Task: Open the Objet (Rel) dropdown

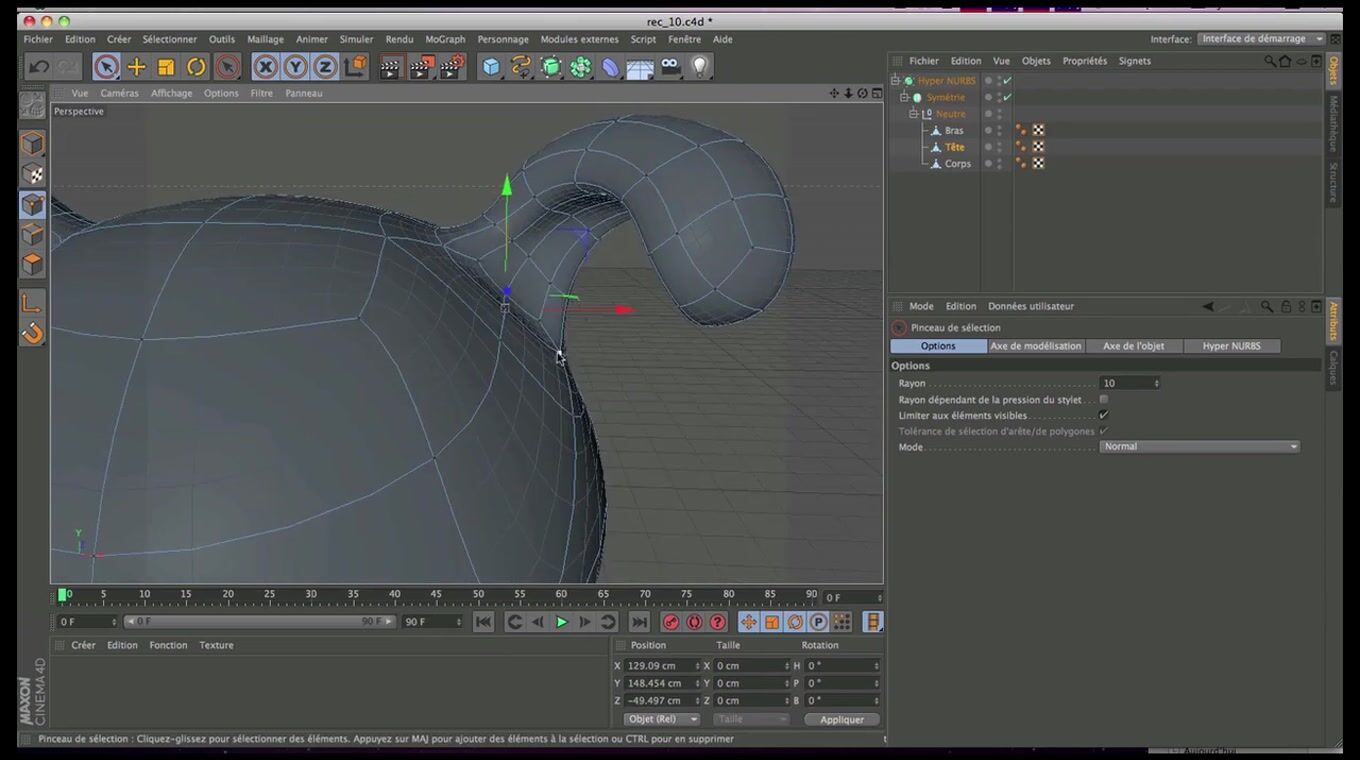Action: click(x=661, y=719)
